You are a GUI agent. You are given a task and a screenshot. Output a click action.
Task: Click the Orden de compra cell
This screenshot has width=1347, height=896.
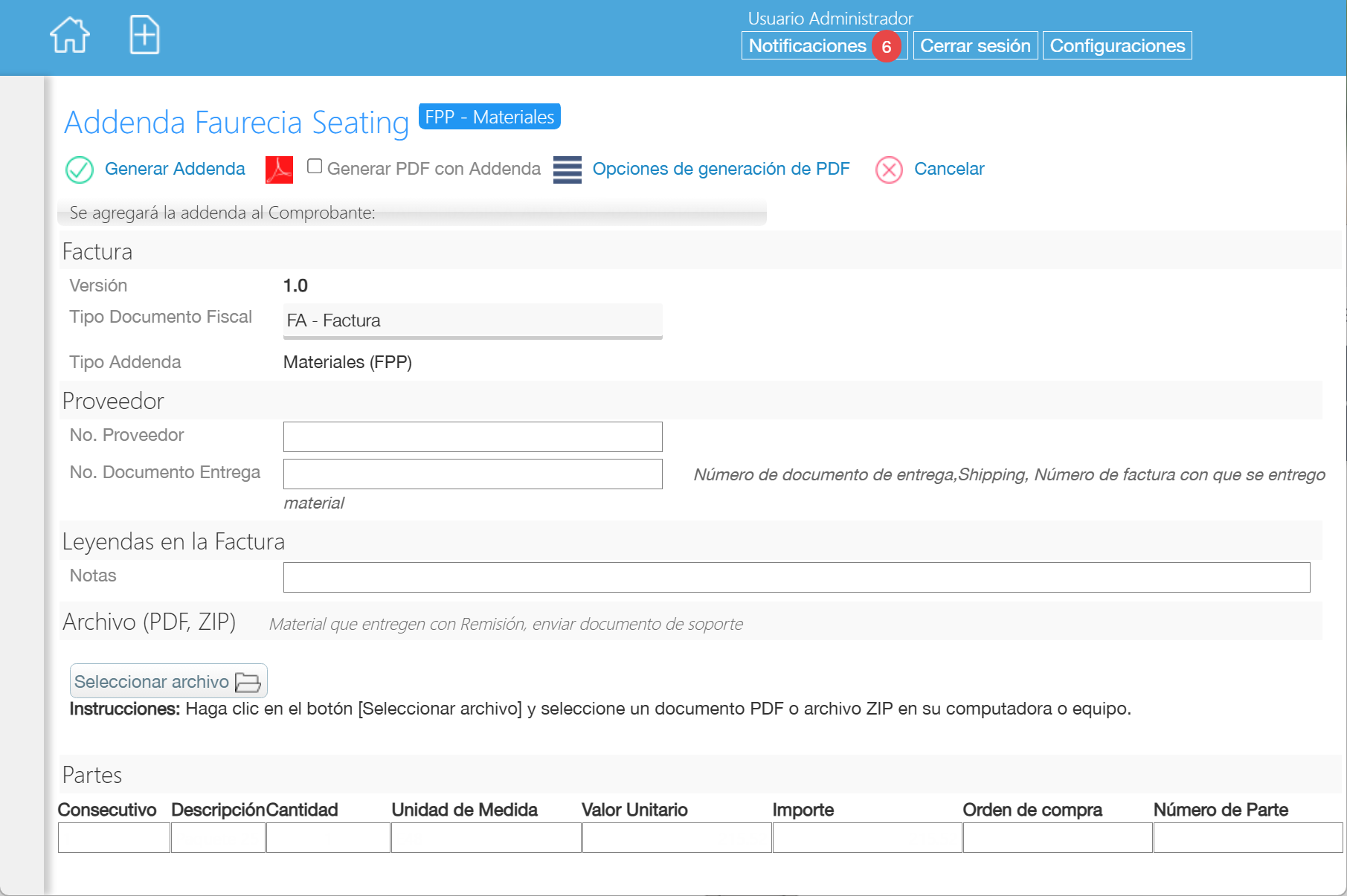point(1058,838)
